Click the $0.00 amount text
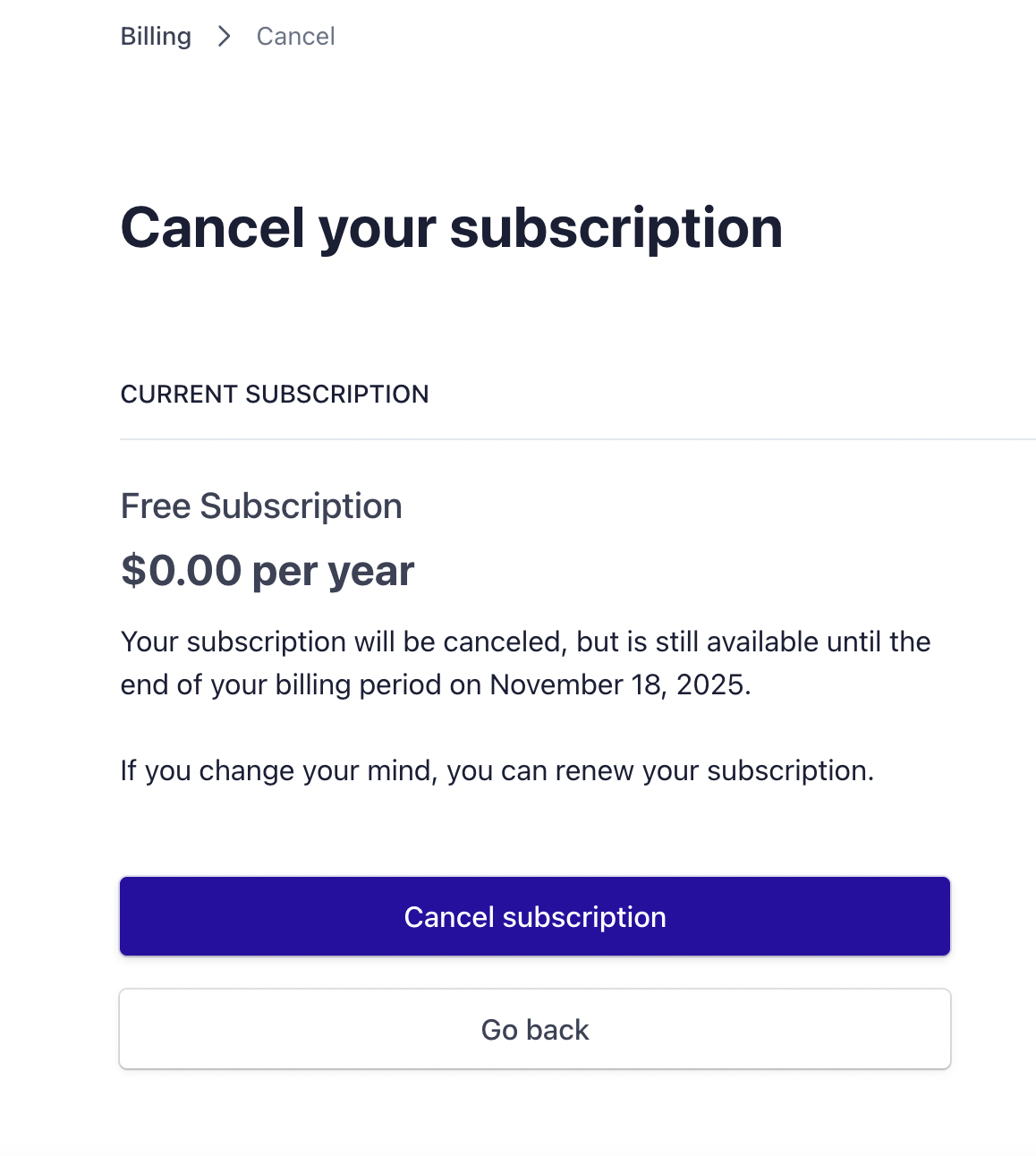Screen dimensions: 1036x1156 (x=182, y=571)
